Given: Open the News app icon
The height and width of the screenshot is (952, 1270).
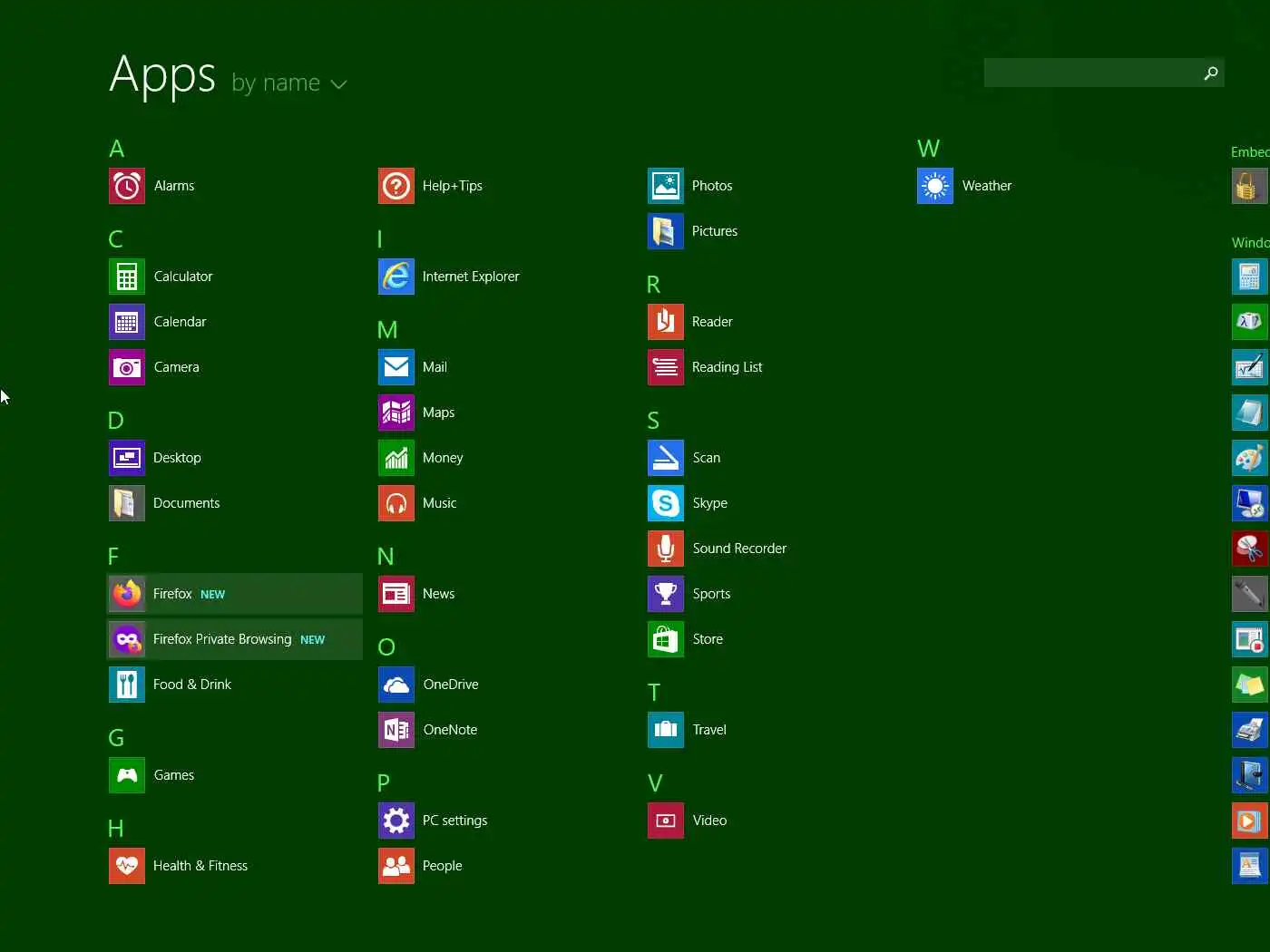Looking at the screenshot, I should pos(396,594).
